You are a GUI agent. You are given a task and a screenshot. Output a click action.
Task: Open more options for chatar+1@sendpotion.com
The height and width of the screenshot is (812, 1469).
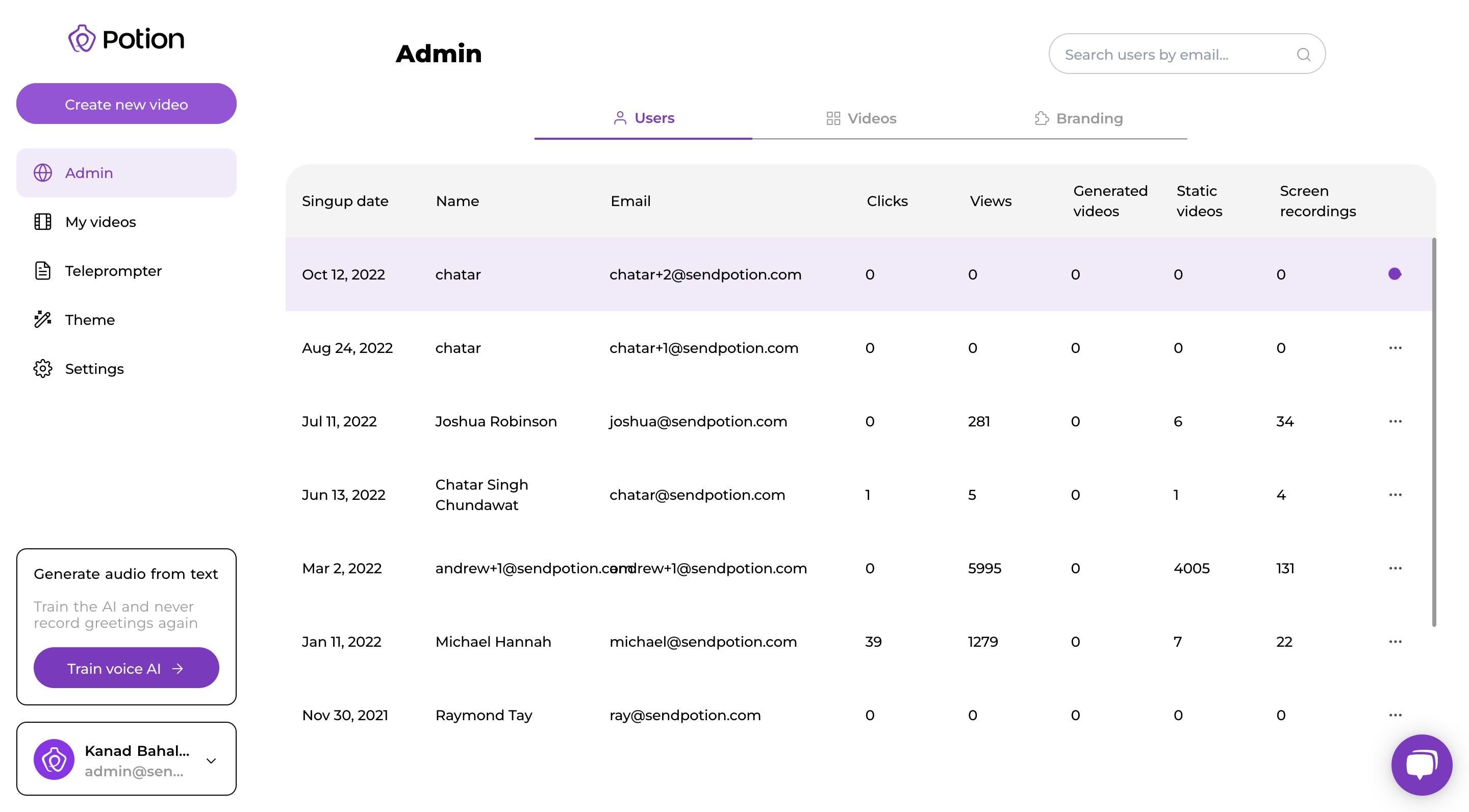(x=1396, y=348)
